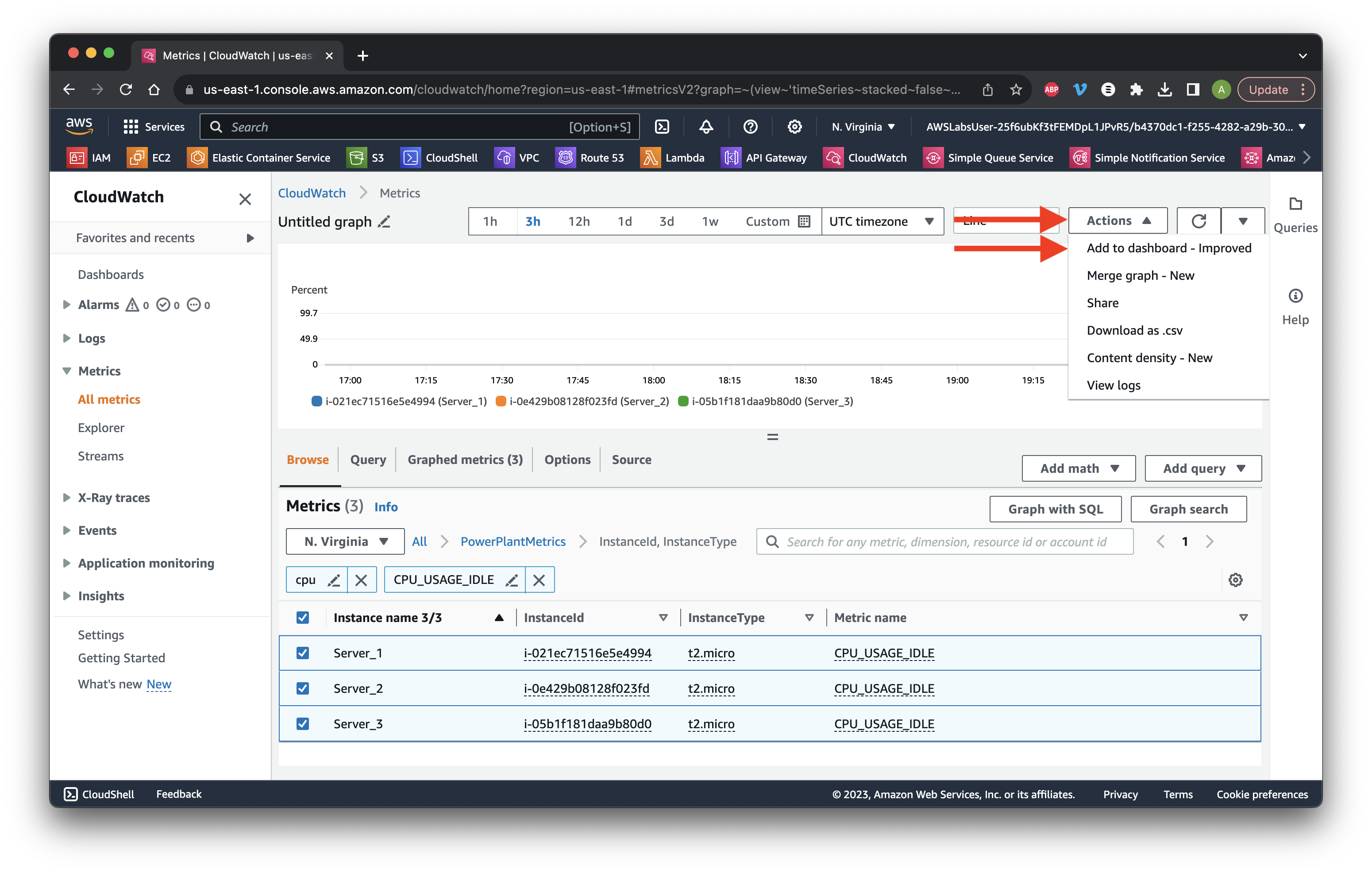Click the Graph with SQL button

(x=1055, y=510)
